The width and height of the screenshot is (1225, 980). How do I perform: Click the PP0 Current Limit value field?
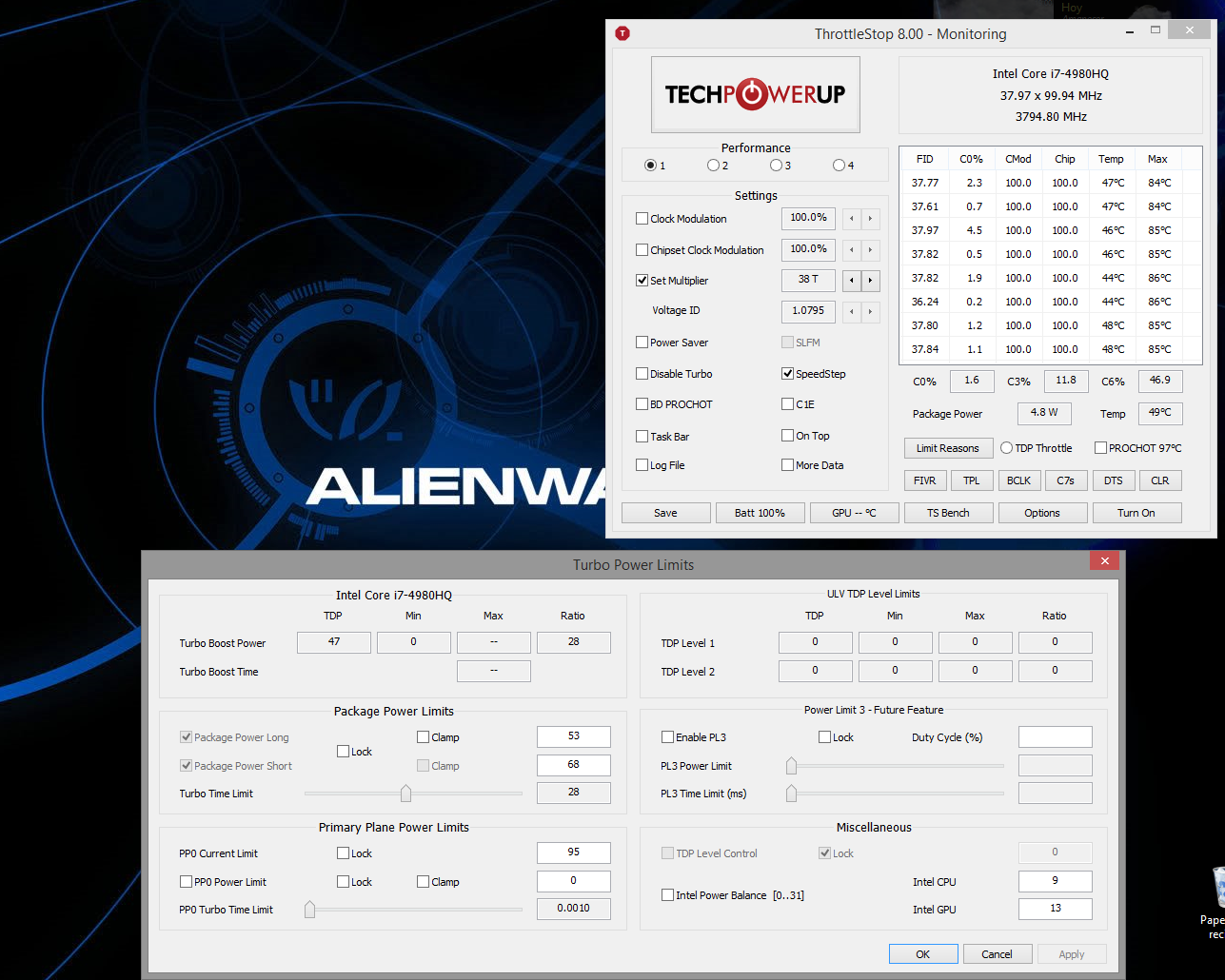[x=574, y=853]
